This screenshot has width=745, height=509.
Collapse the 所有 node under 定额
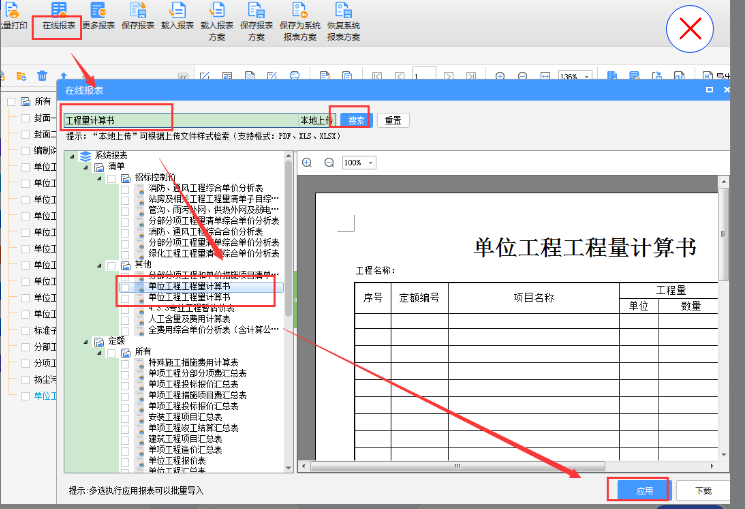(99, 353)
